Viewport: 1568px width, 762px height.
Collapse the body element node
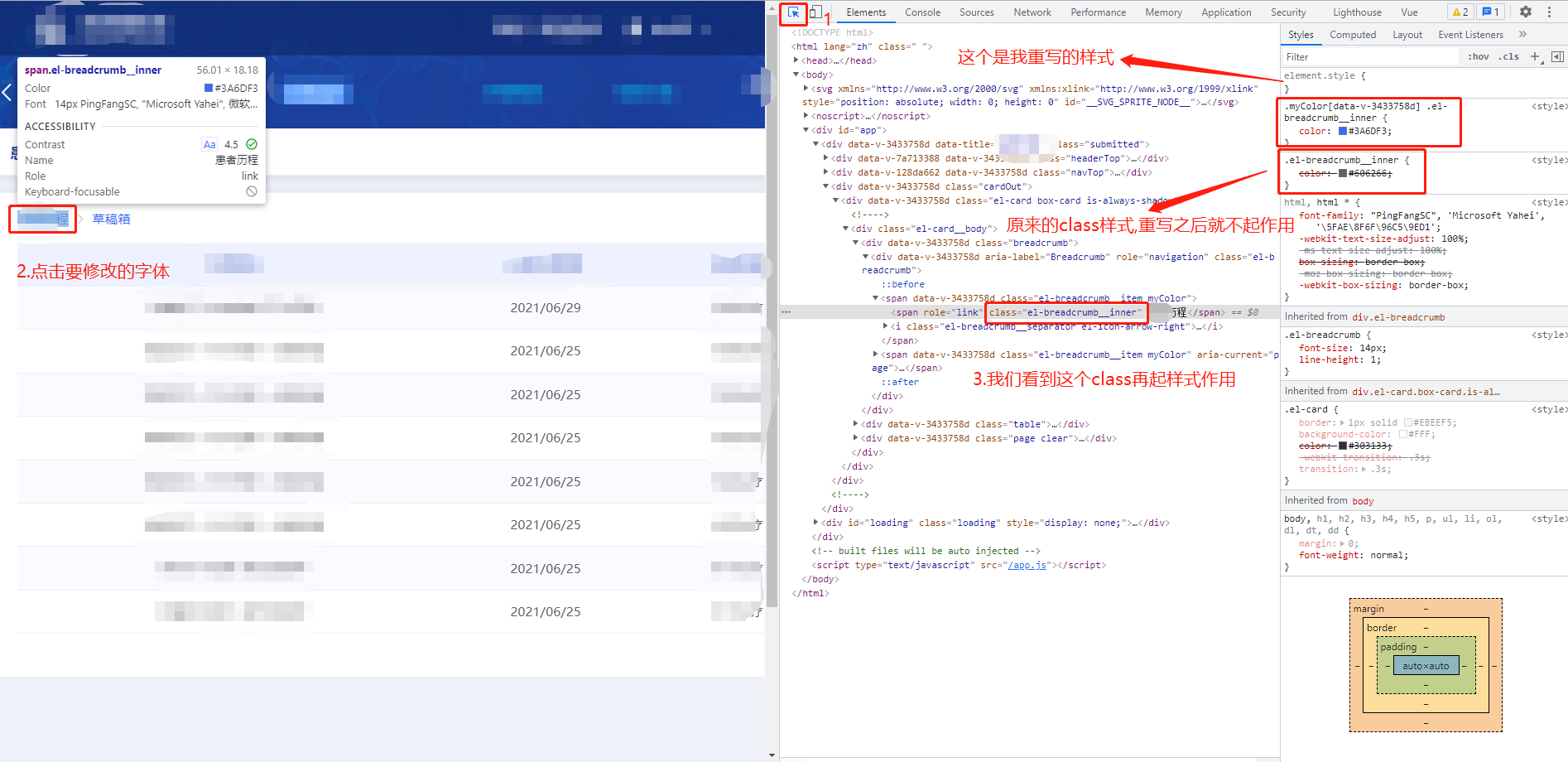[x=796, y=74]
